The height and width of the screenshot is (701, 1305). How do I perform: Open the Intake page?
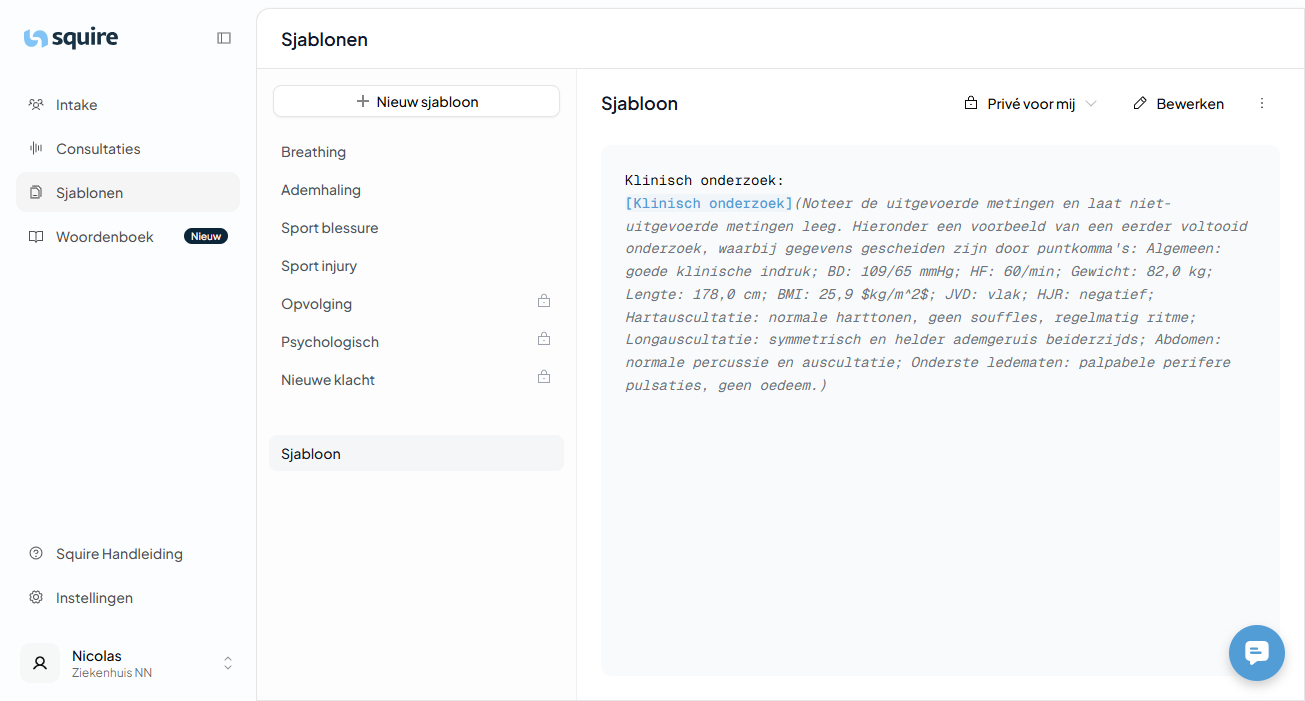(128, 105)
